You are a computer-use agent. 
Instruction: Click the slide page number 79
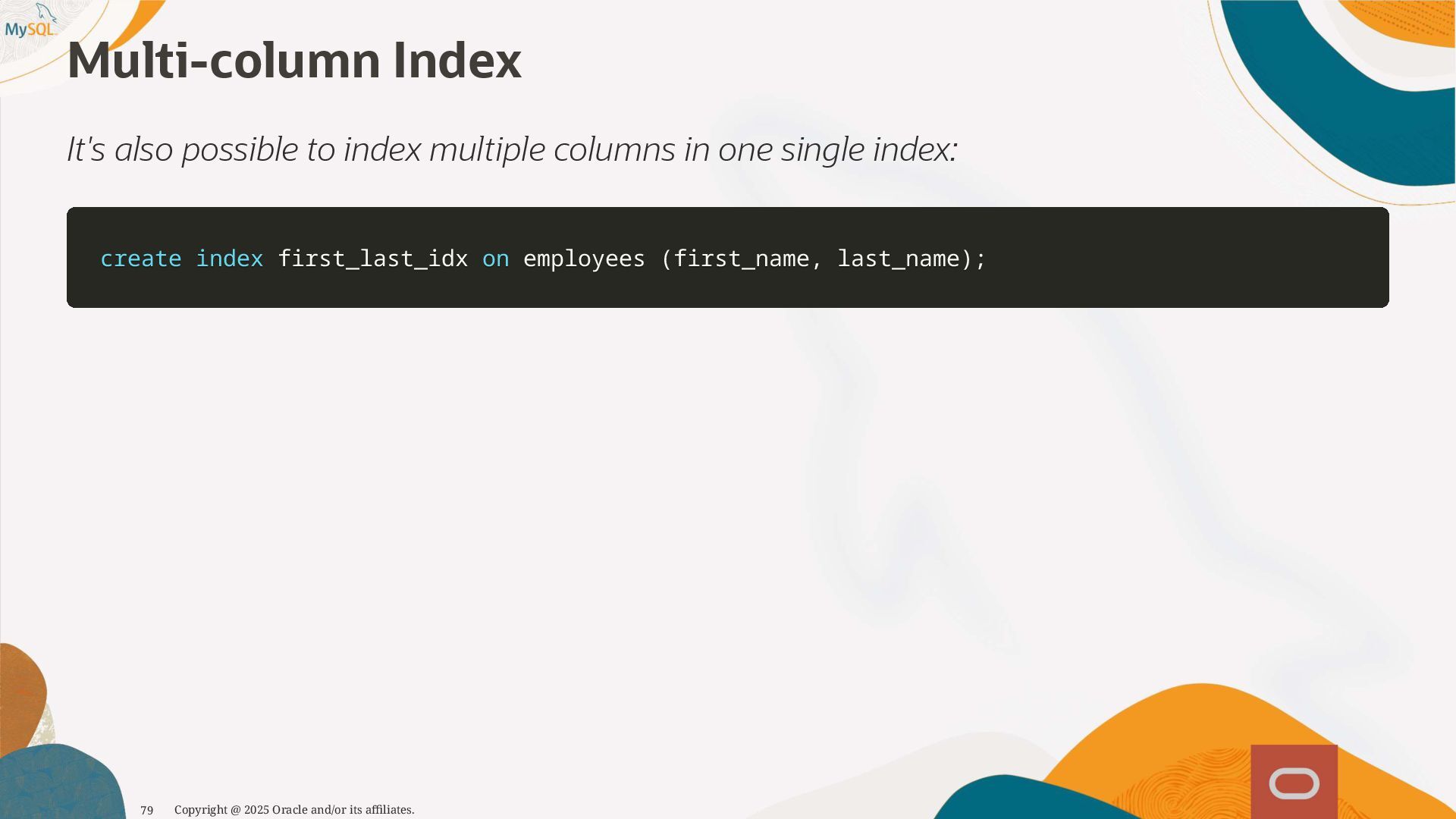point(147,810)
